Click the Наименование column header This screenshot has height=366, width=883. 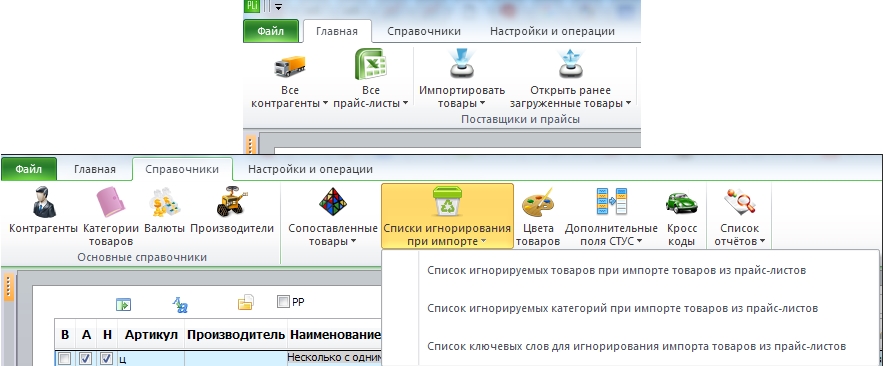click(x=335, y=335)
